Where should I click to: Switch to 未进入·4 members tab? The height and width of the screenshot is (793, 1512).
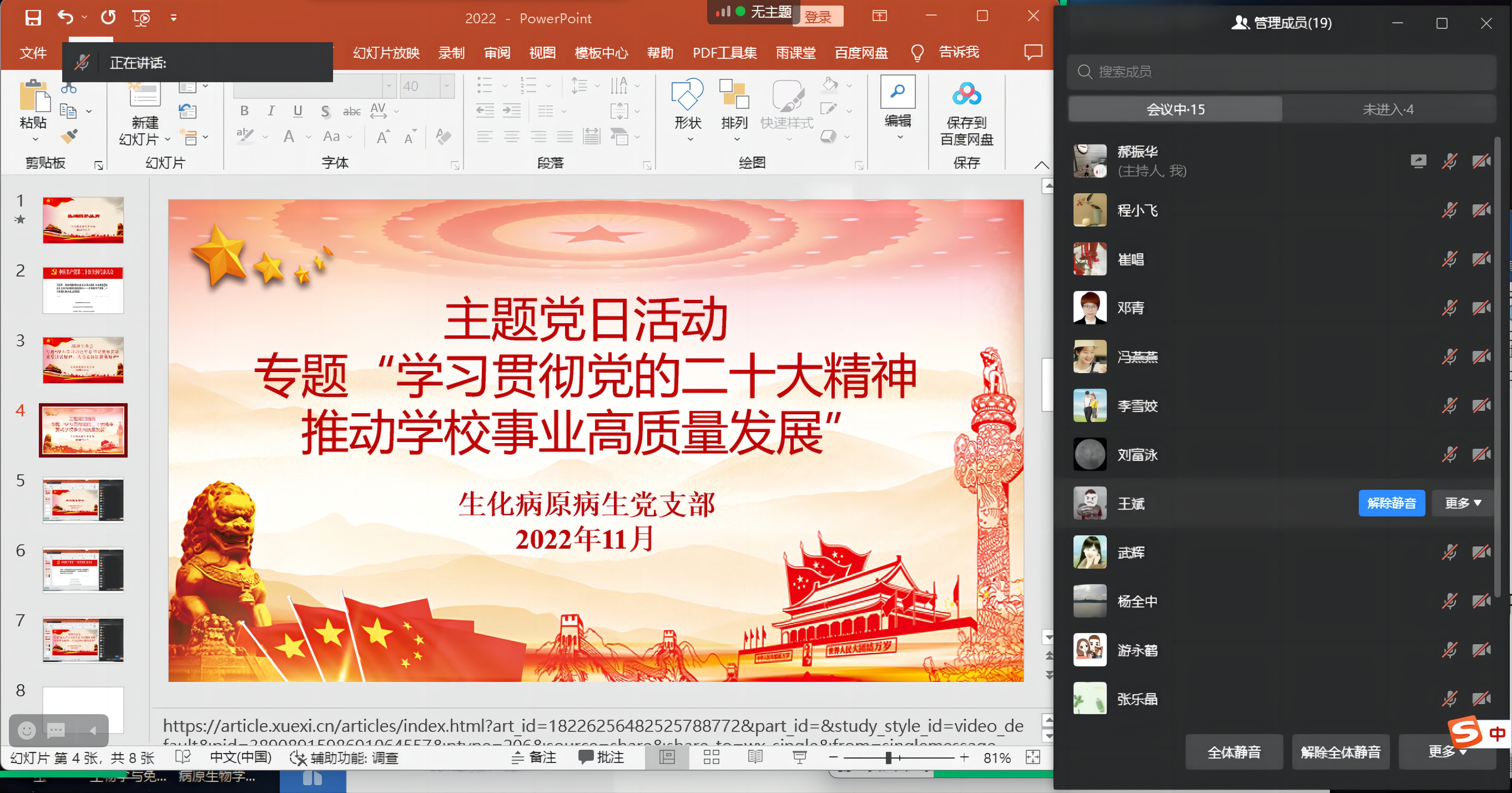[x=1388, y=109]
